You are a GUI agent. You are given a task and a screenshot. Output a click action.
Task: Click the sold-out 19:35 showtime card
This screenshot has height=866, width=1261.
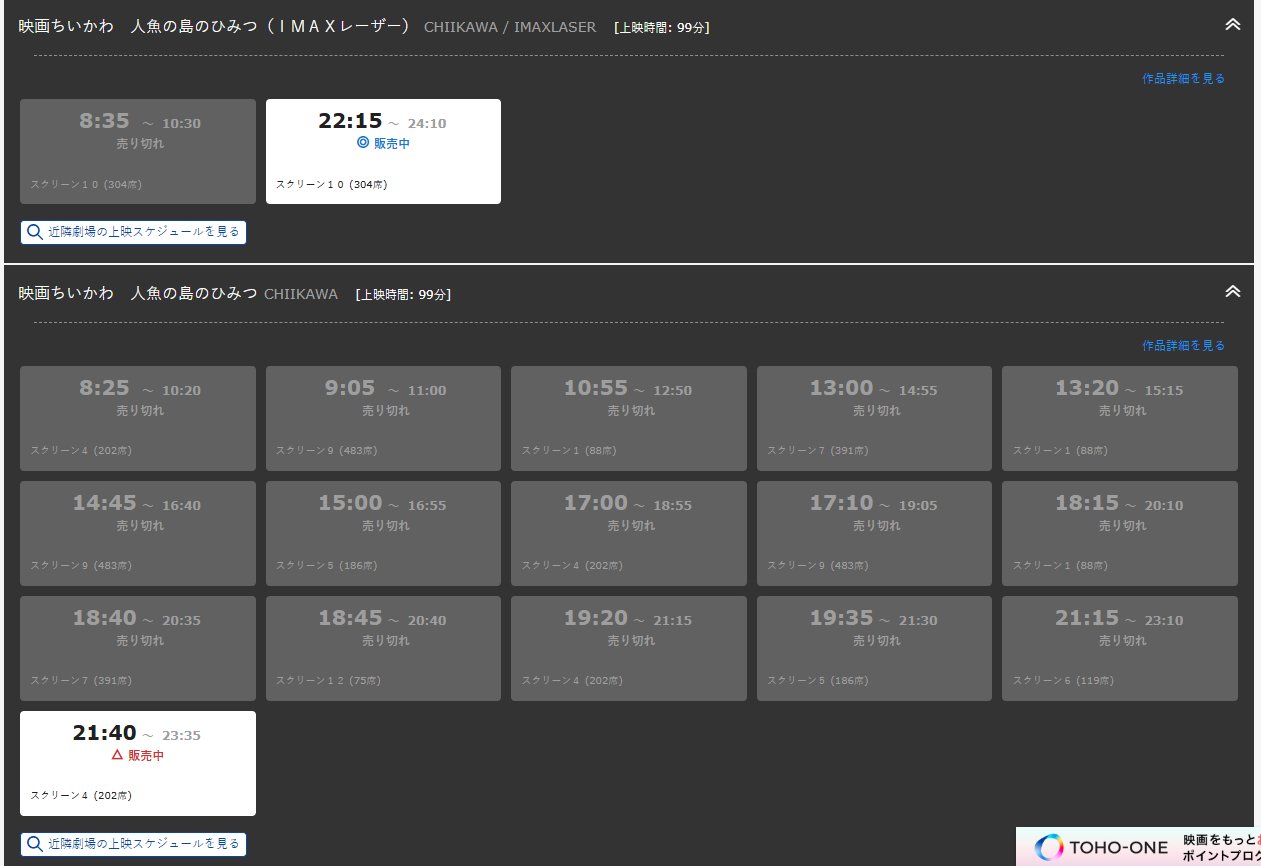click(874, 648)
